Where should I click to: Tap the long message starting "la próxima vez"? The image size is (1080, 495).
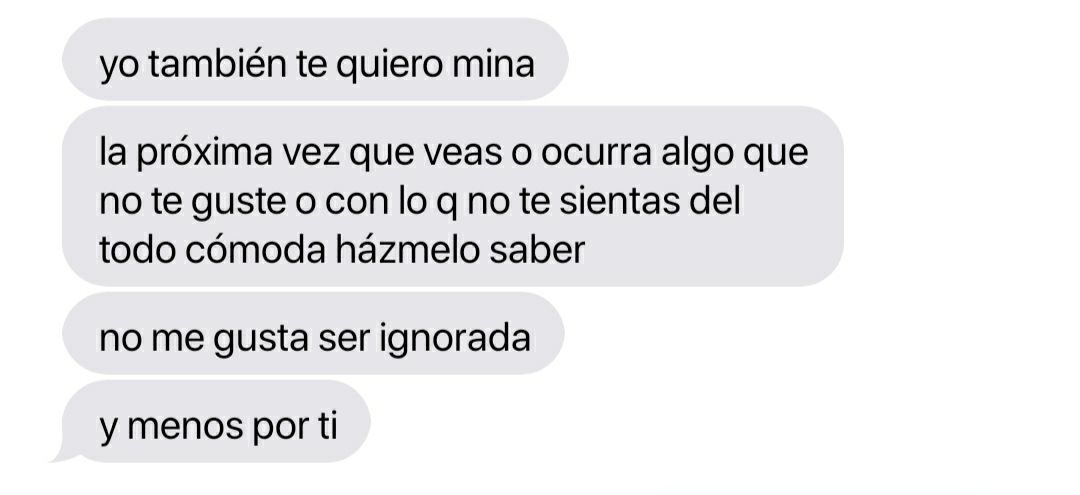(x=453, y=196)
